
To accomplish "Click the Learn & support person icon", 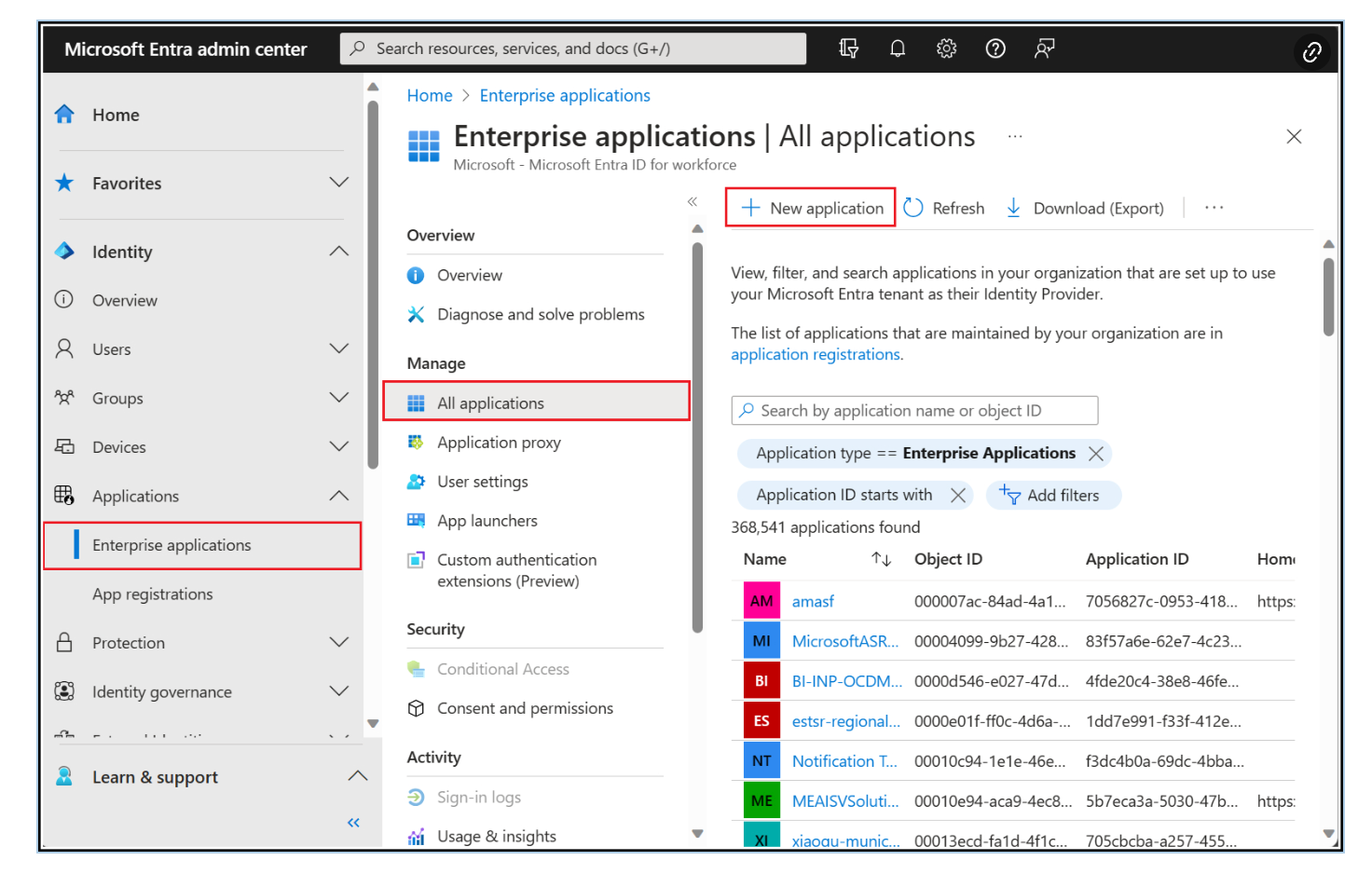I will (64, 776).
